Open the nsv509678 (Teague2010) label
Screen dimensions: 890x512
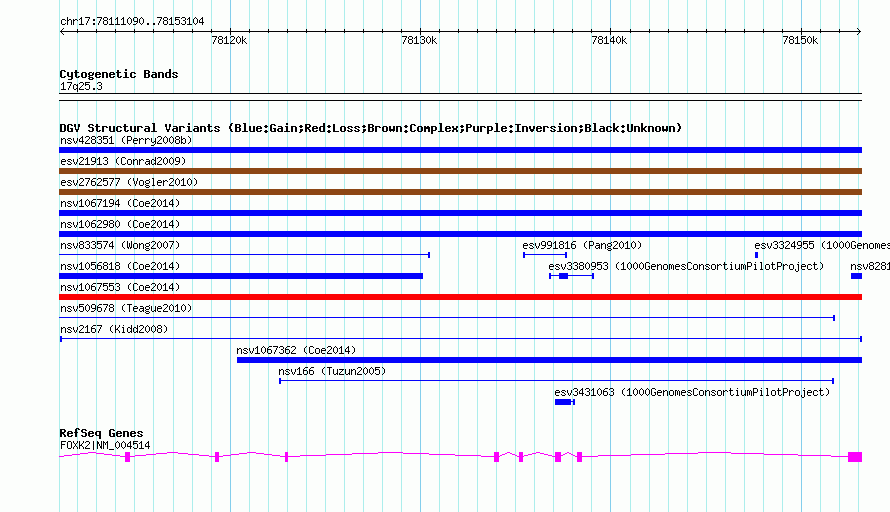point(126,308)
